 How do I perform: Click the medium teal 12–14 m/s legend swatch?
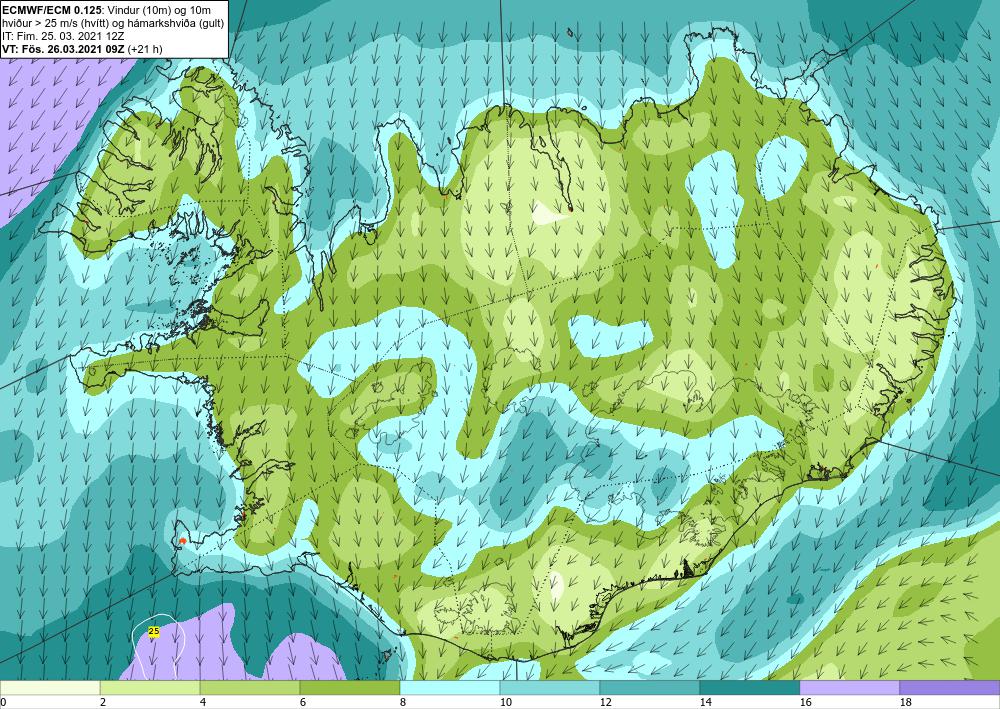pos(649,688)
